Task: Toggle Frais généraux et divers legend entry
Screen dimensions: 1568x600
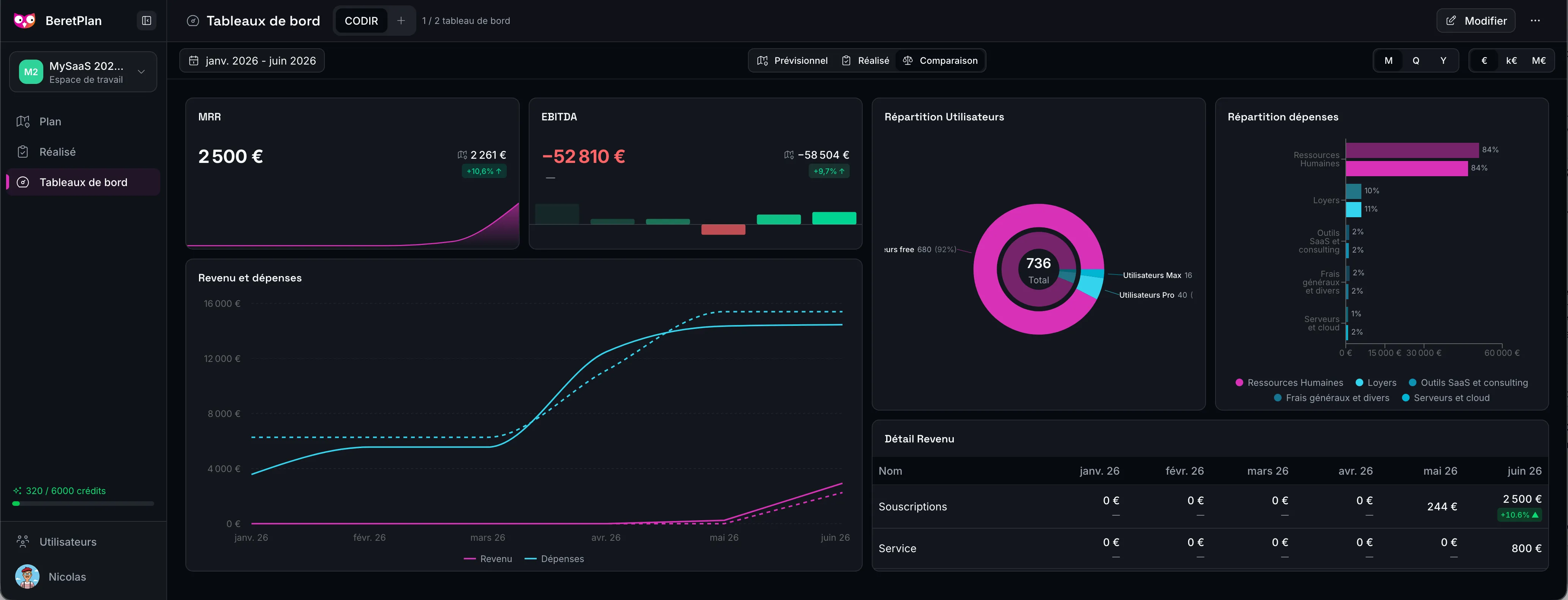Action: 1332,398
